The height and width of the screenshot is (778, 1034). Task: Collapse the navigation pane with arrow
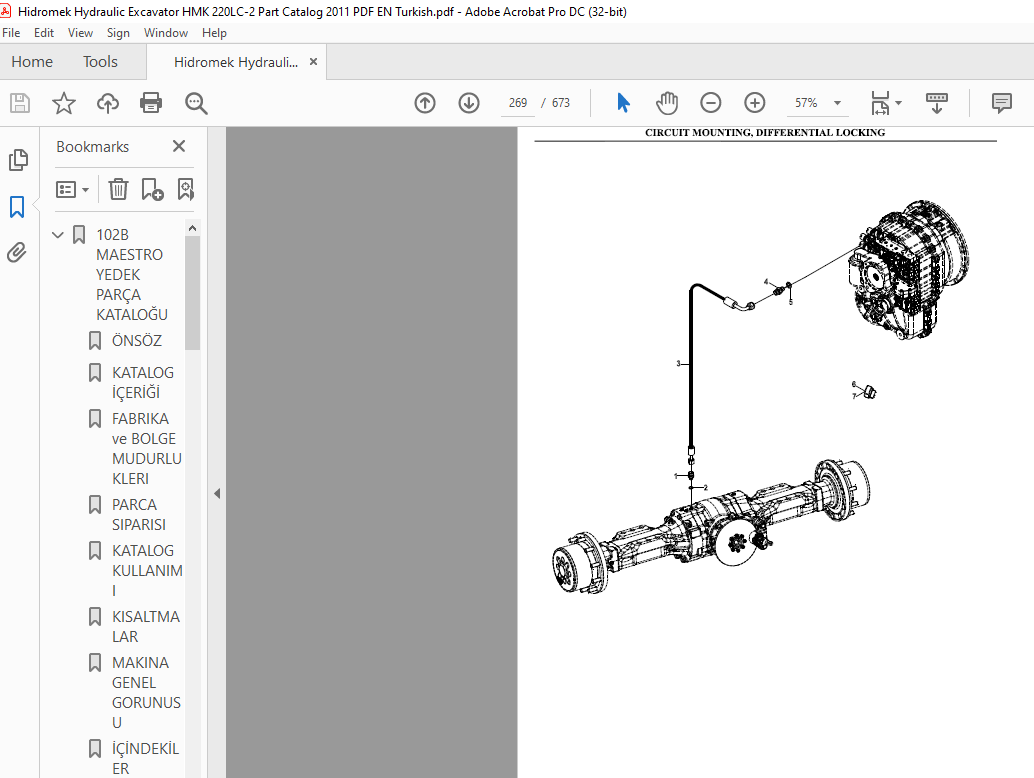pyautogui.click(x=217, y=493)
